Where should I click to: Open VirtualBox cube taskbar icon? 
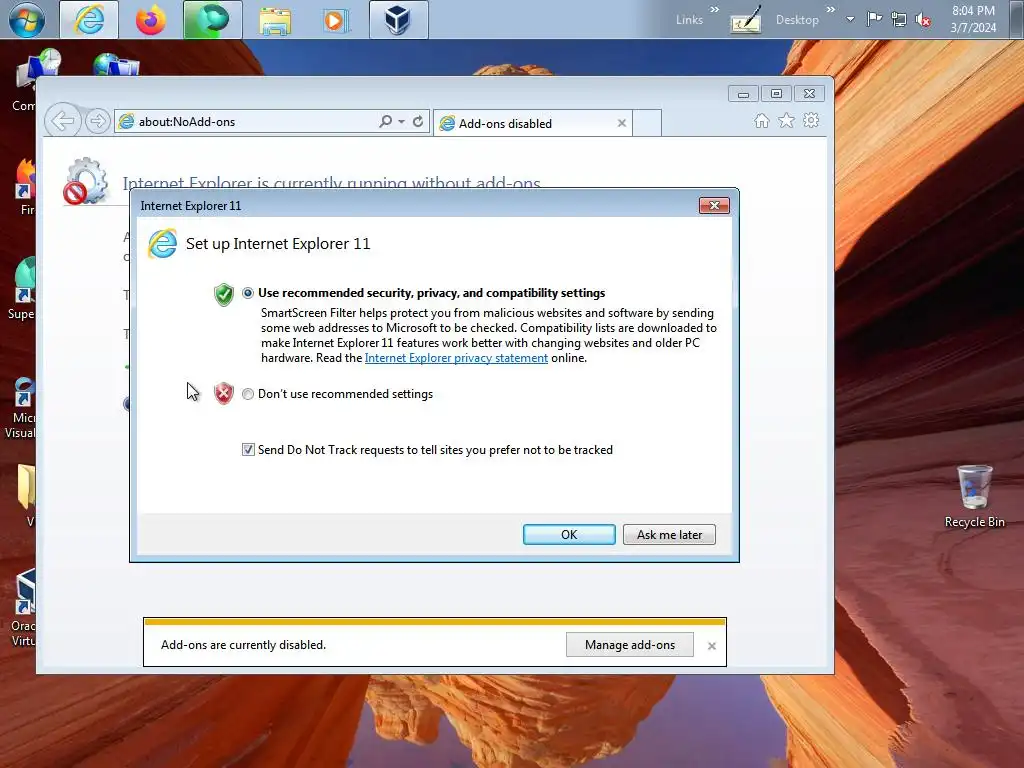tap(398, 20)
